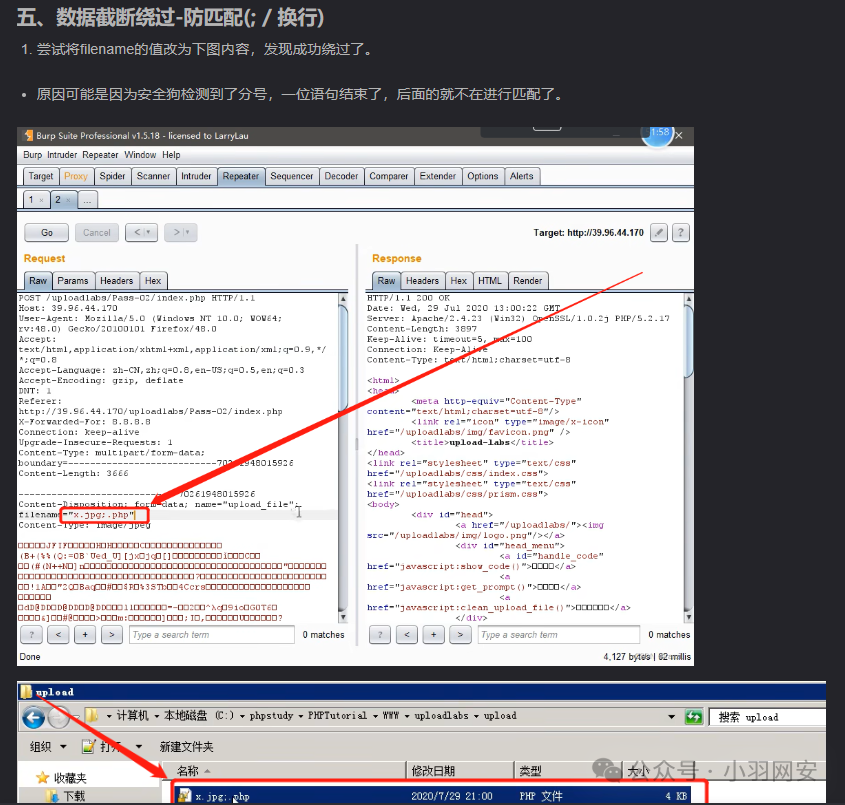Click the request pane vertical scrollbar
Viewport: 845px width, 805px height.
[343, 457]
